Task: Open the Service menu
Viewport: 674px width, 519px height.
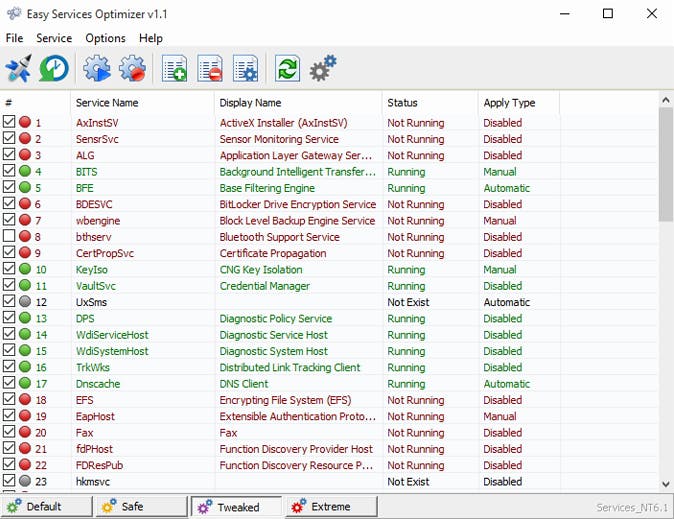Action: [x=54, y=38]
